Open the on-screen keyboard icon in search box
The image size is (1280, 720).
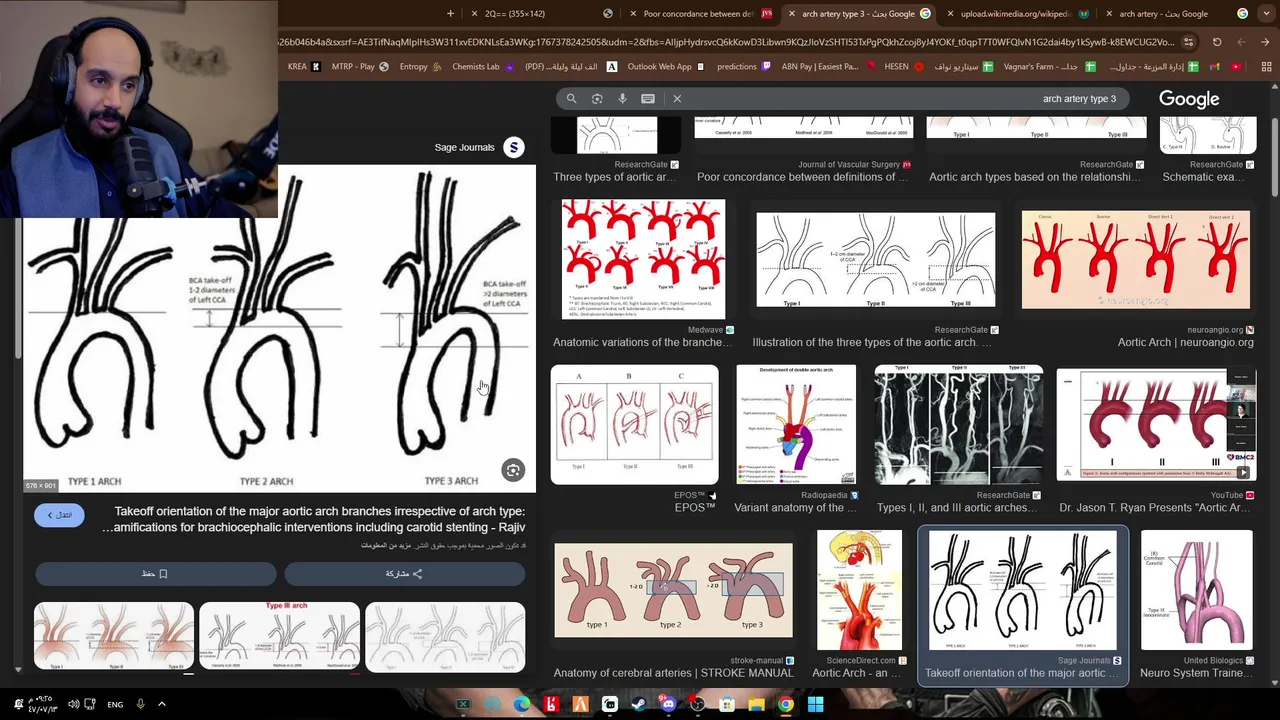coord(648,99)
